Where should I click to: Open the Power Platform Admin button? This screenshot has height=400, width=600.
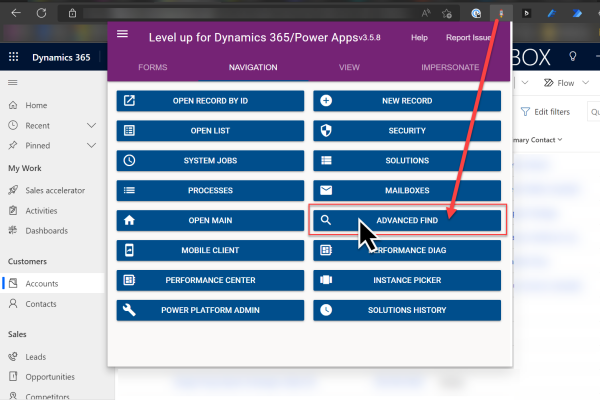click(x=210, y=310)
